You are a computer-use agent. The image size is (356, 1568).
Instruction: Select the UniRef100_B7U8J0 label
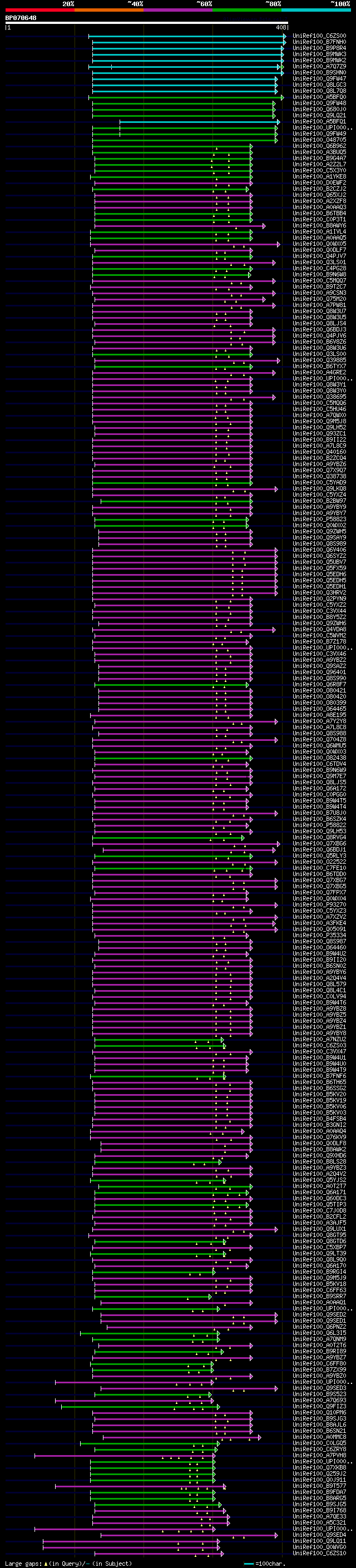(319, 813)
